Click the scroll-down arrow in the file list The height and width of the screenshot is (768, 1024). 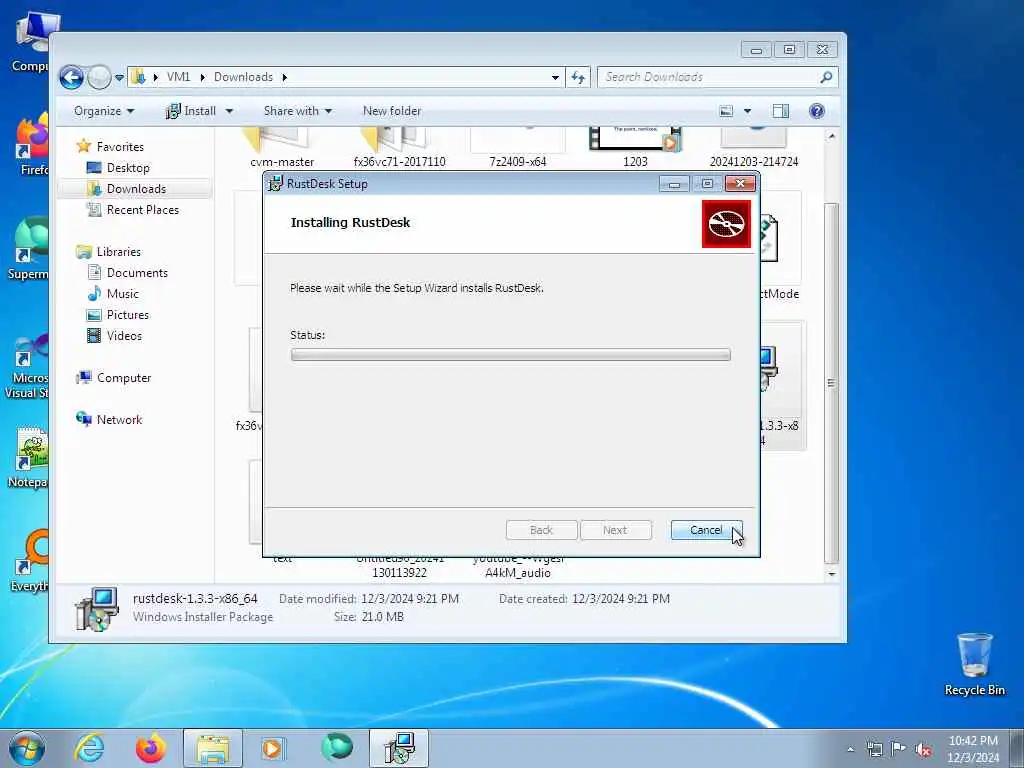point(831,574)
